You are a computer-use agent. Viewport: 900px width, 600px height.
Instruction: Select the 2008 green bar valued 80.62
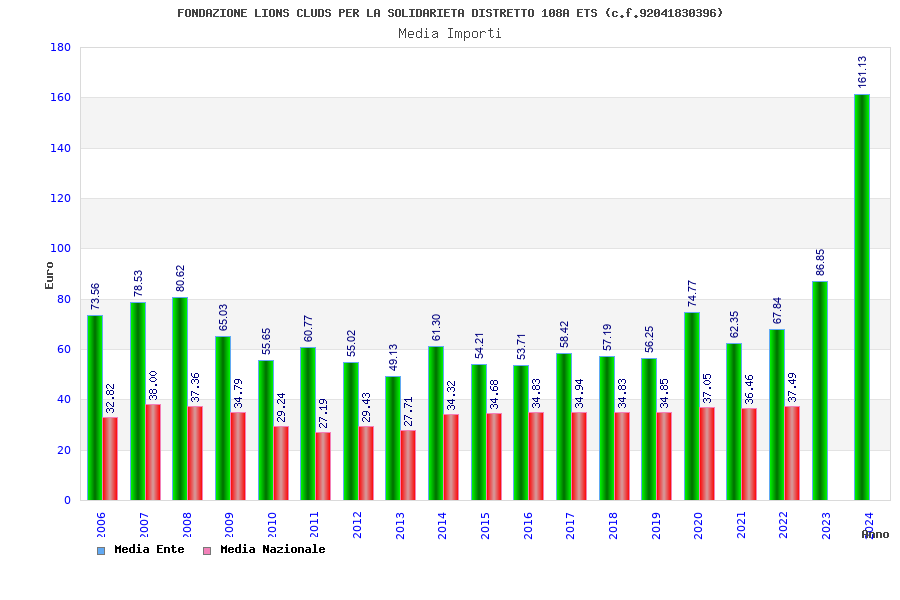180,398
